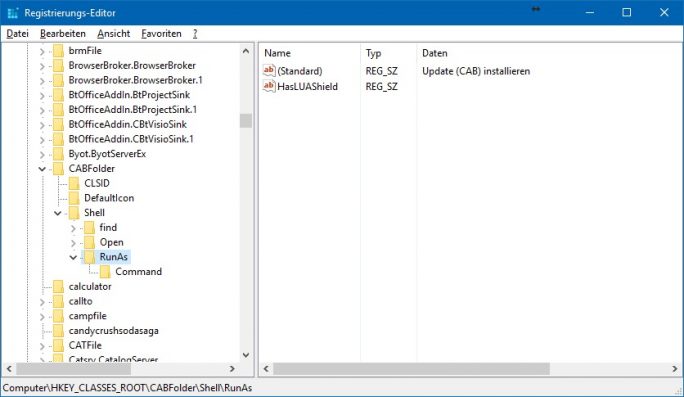Click the brmFile folder icon
The image size is (684, 397).
(x=58, y=51)
